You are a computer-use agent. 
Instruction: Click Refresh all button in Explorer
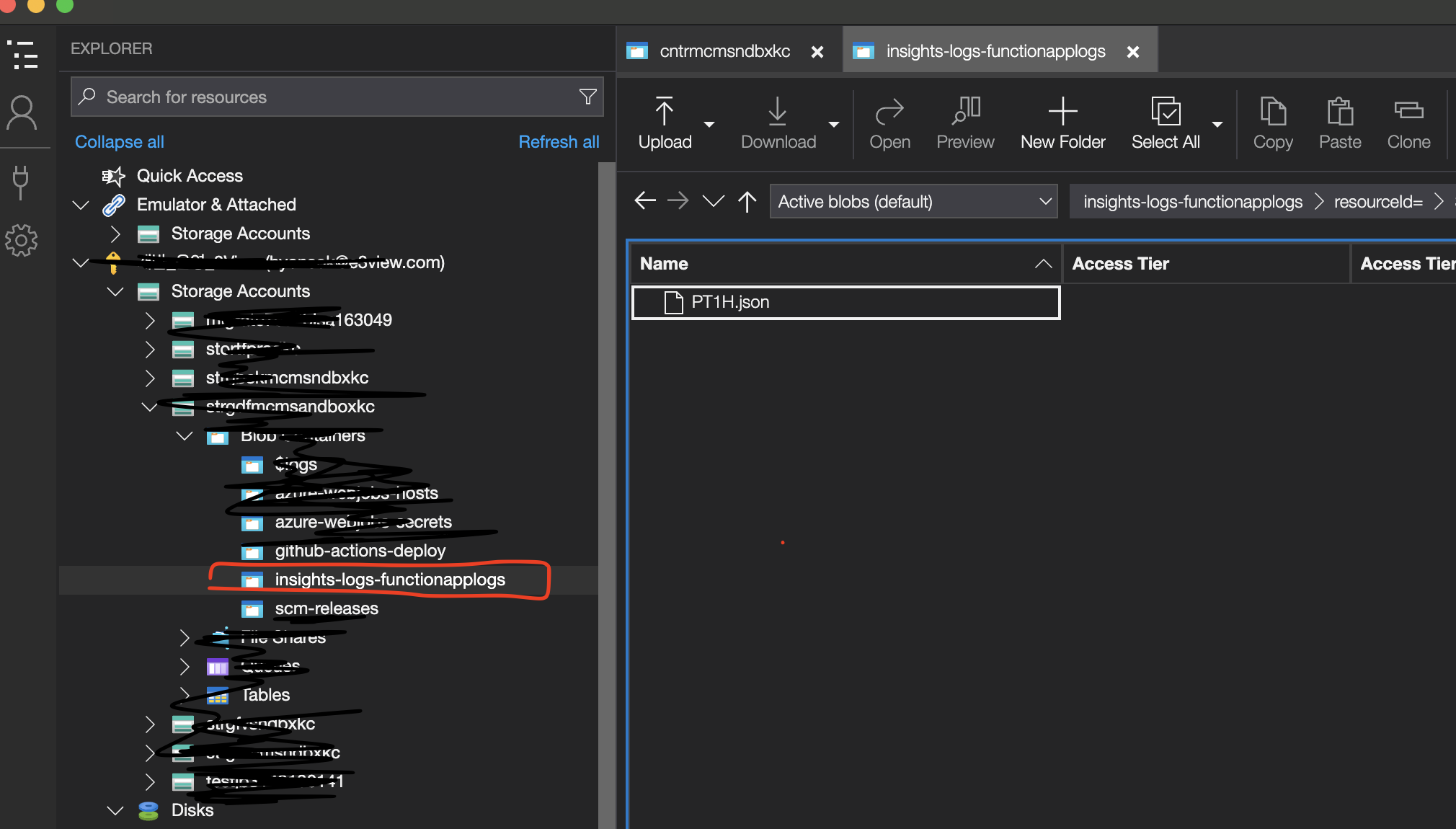pyautogui.click(x=557, y=141)
